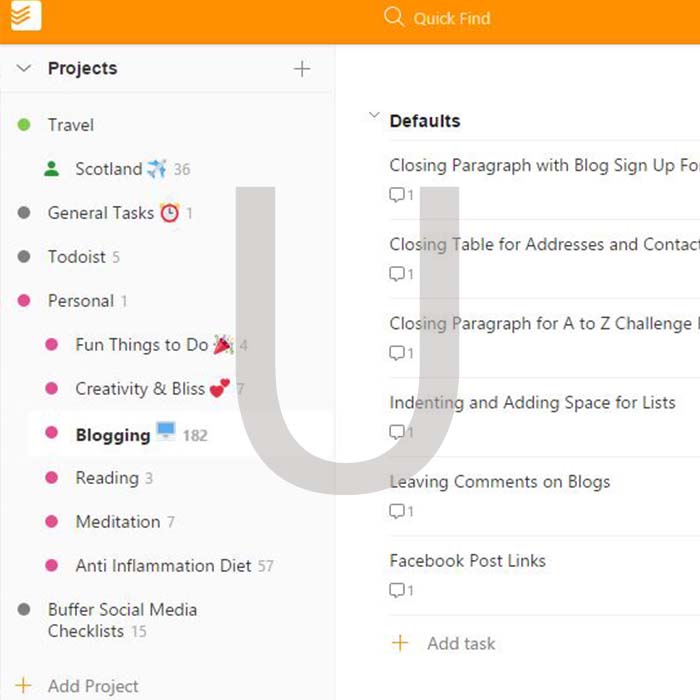Open the Indenting and Adding Space for Lists task
This screenshot has height=700, width=700.
coord(532,403)
